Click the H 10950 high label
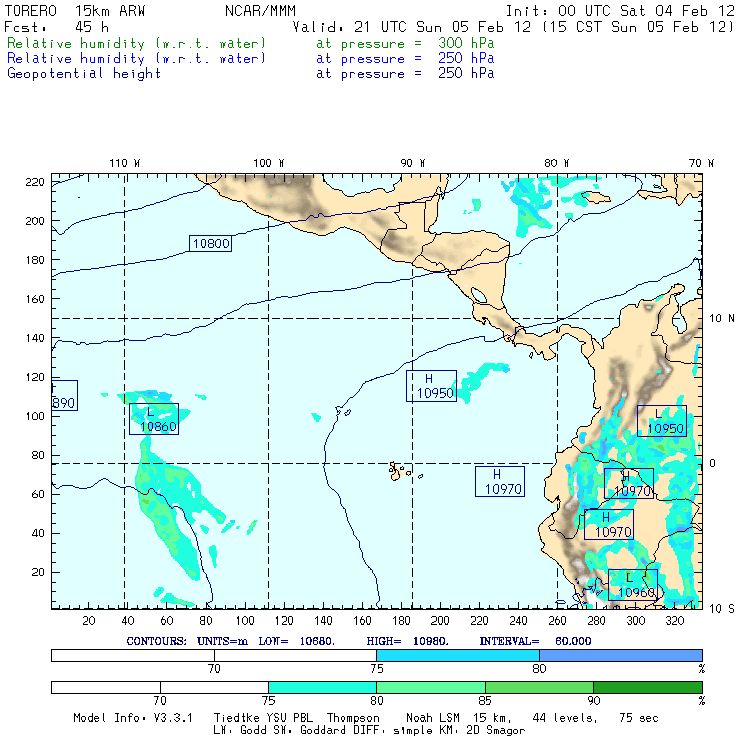Screen dimensions: 740x740 [431, 386]
